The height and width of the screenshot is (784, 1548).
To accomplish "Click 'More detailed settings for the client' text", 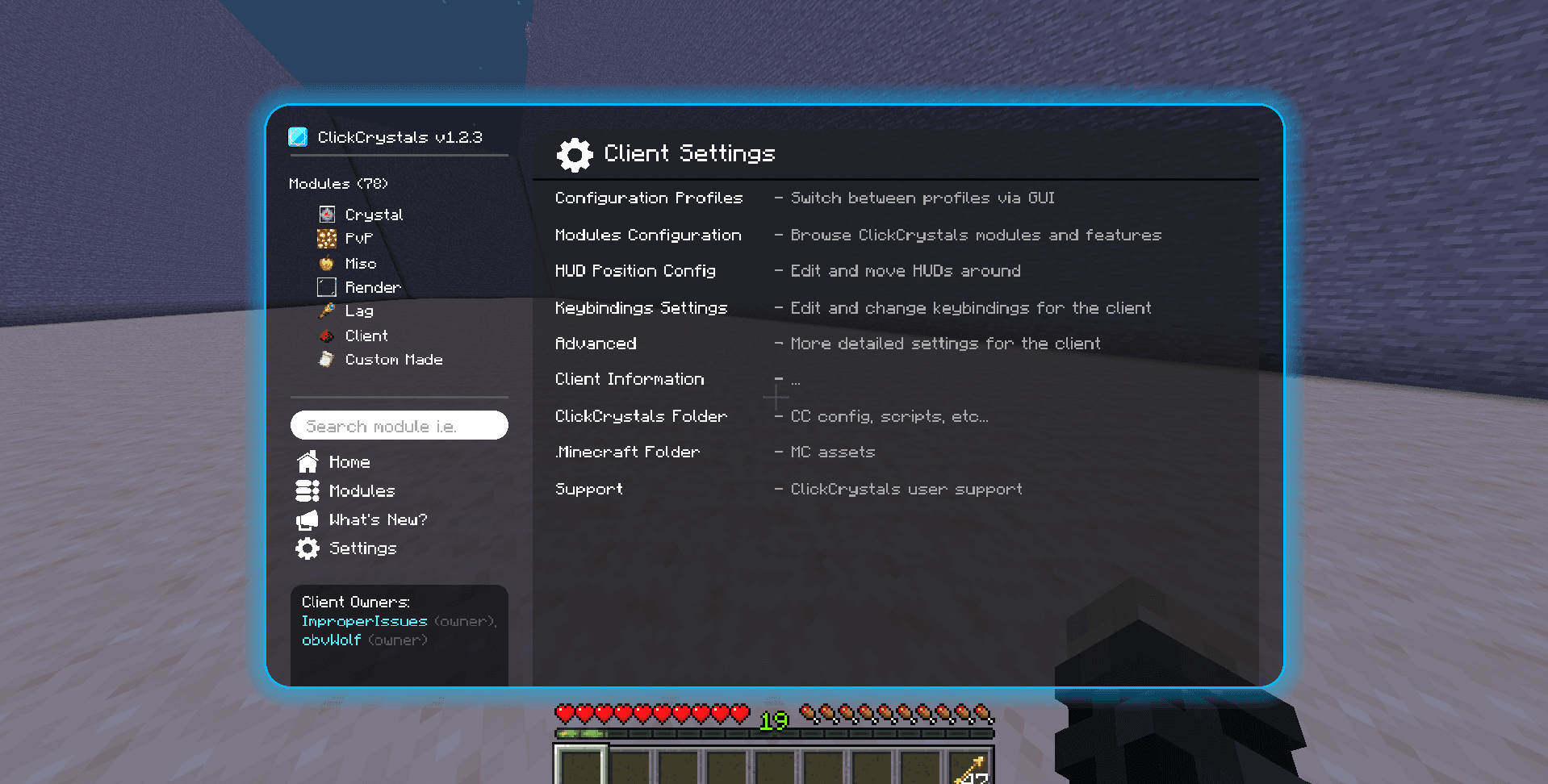I will coord(945,344).
